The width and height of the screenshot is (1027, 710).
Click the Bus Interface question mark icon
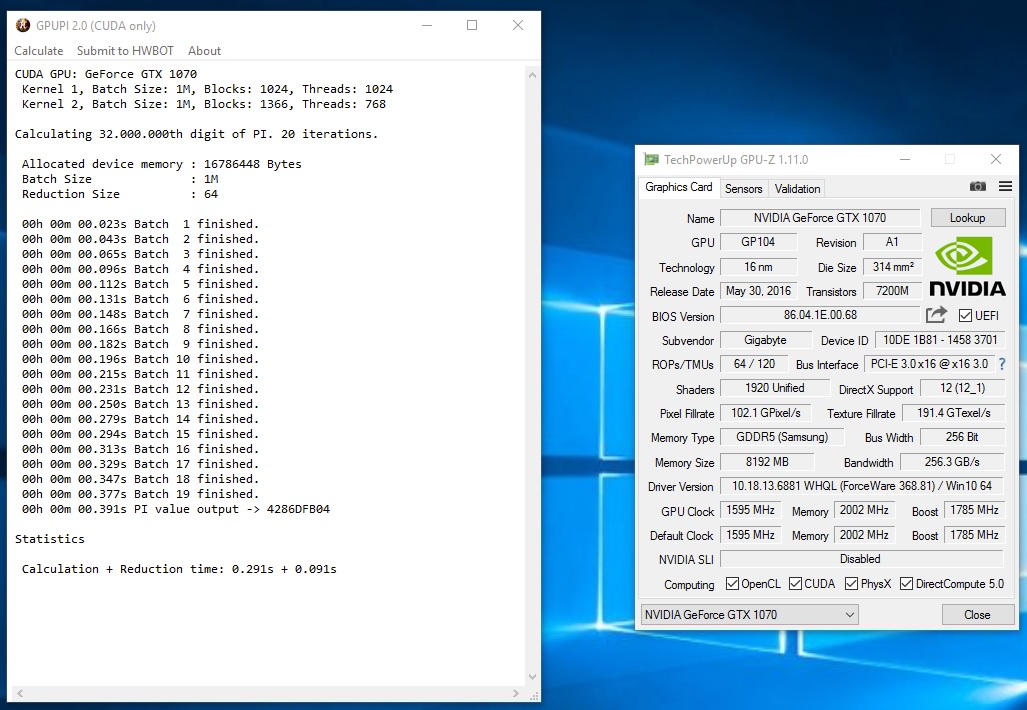pyautogui.click(x=1002, y=364)
